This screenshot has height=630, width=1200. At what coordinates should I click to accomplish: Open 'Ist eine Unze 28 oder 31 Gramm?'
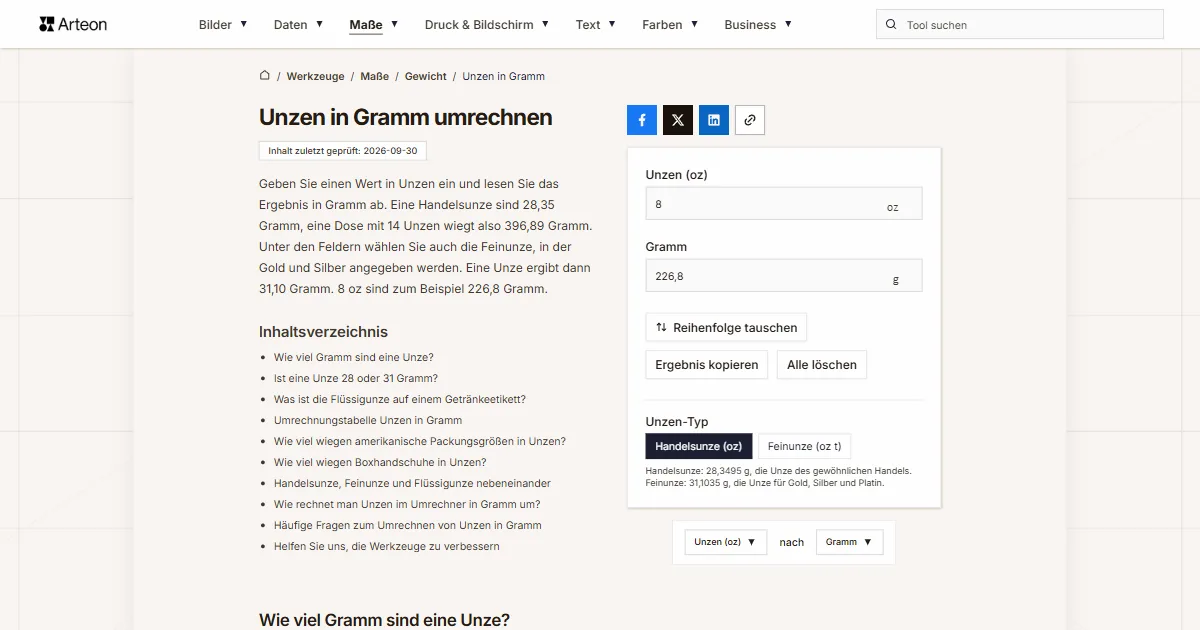click(x=356, y=378)
